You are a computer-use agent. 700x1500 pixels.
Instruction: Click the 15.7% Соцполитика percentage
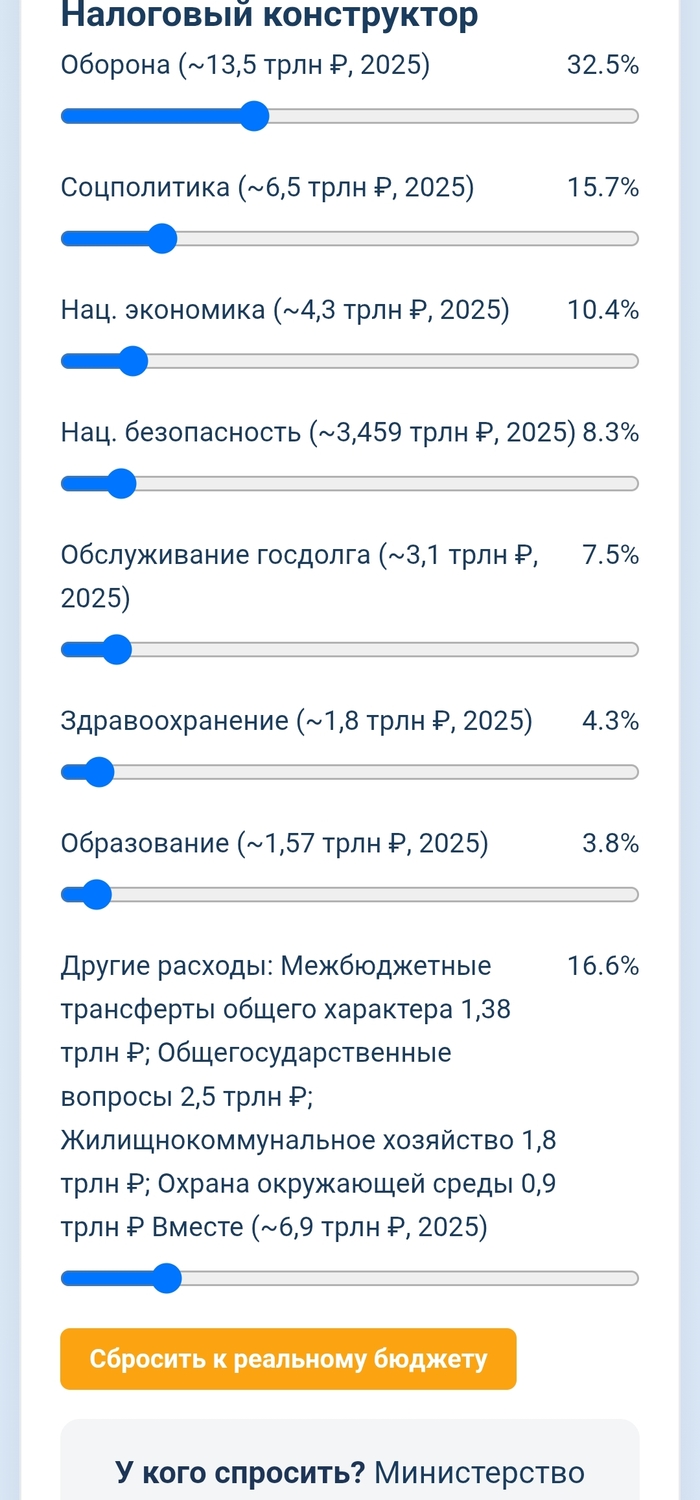(x=602, y=188)
